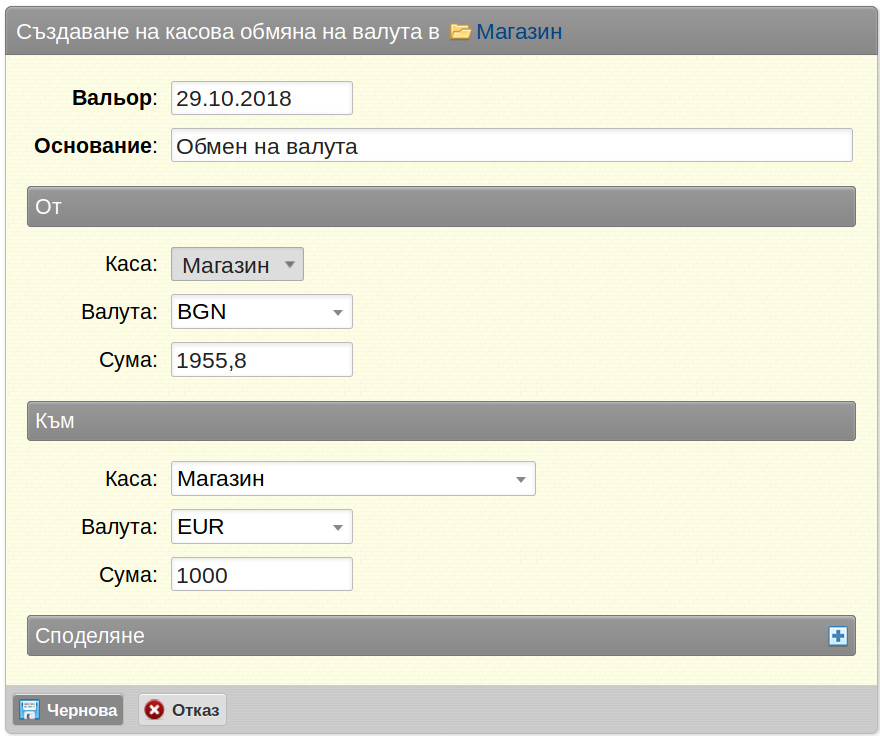Click the Основание text field

[512, 146]
